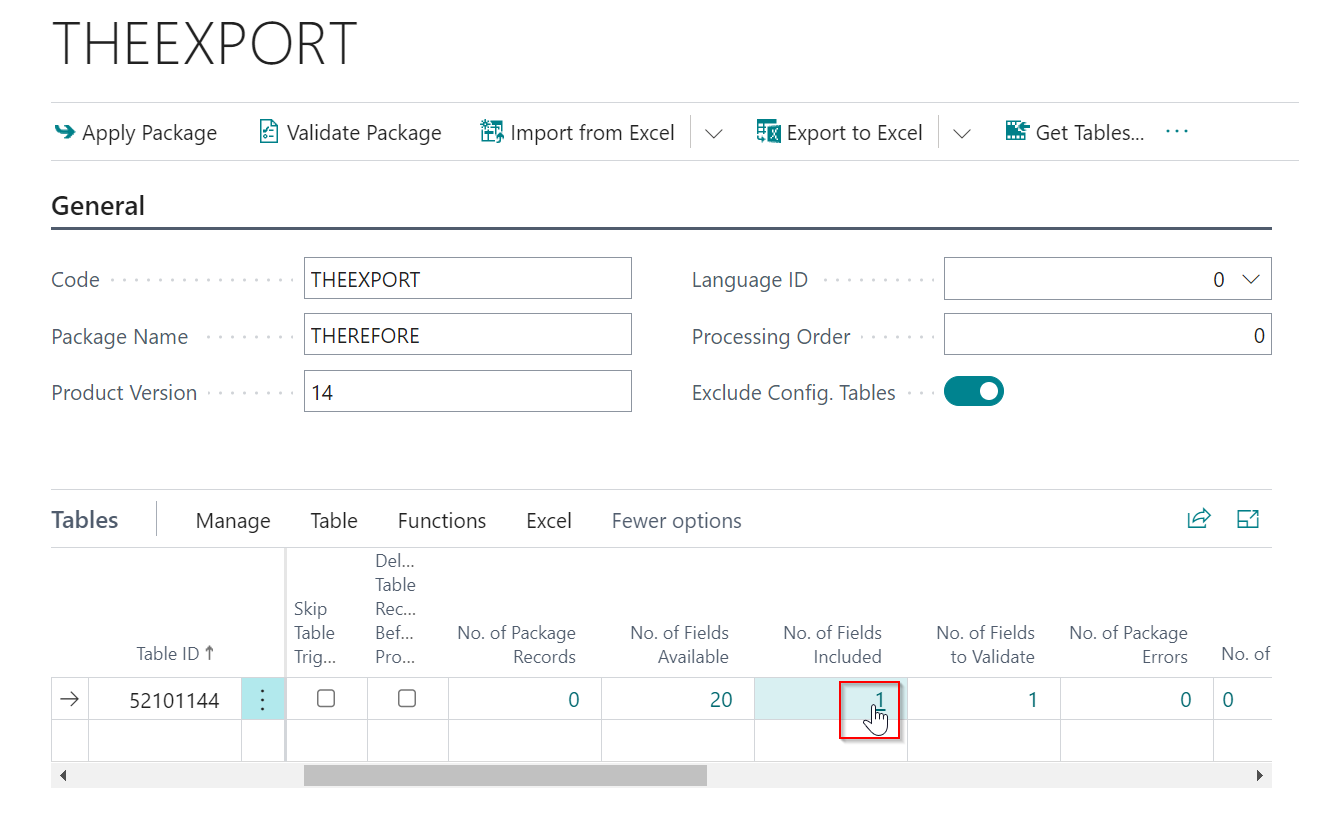Expand the Tables part to full page
The width and height of the screenshot is (1328, 814).
(1247, 518)
